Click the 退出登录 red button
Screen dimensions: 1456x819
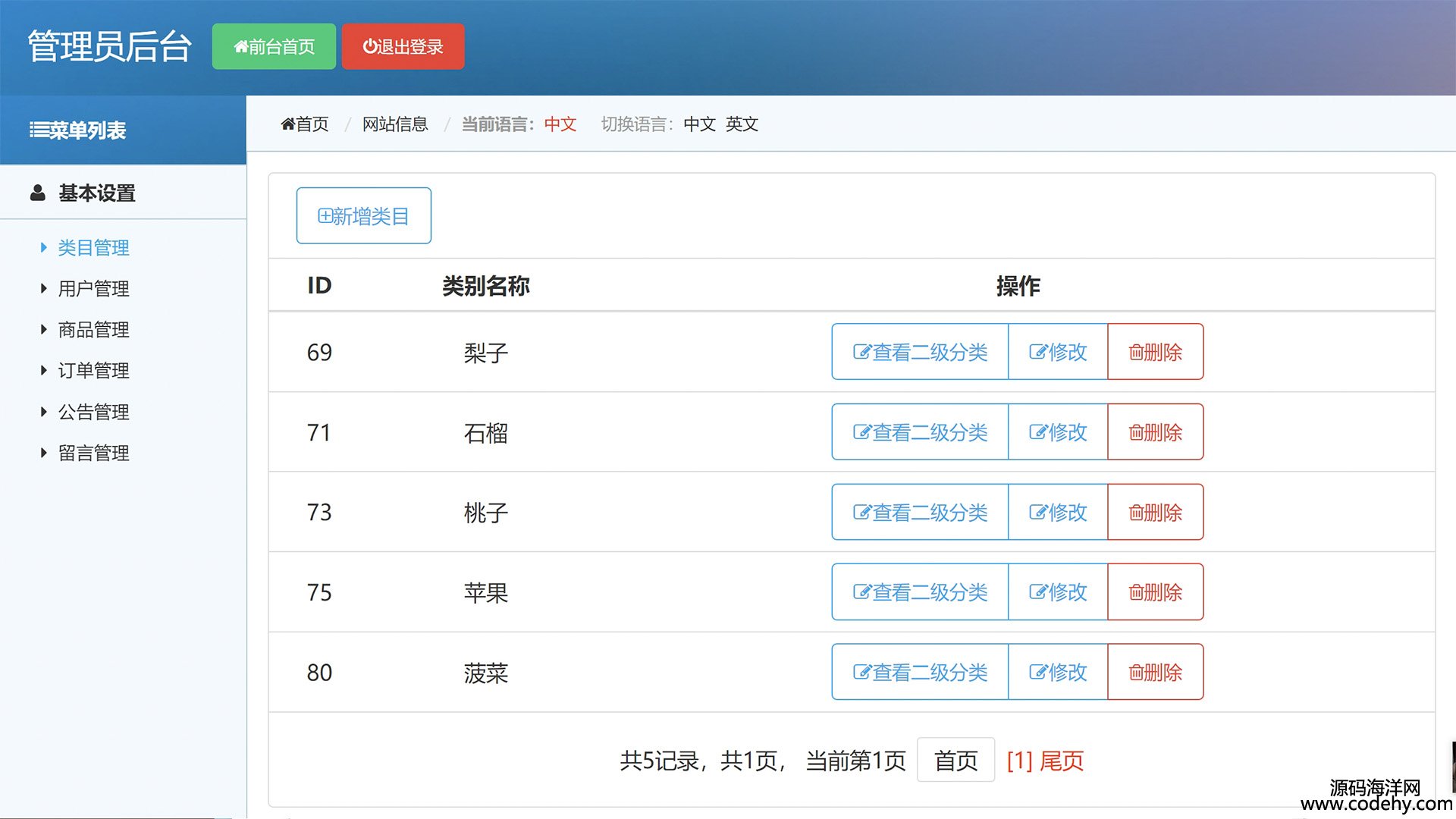(403, 46)
